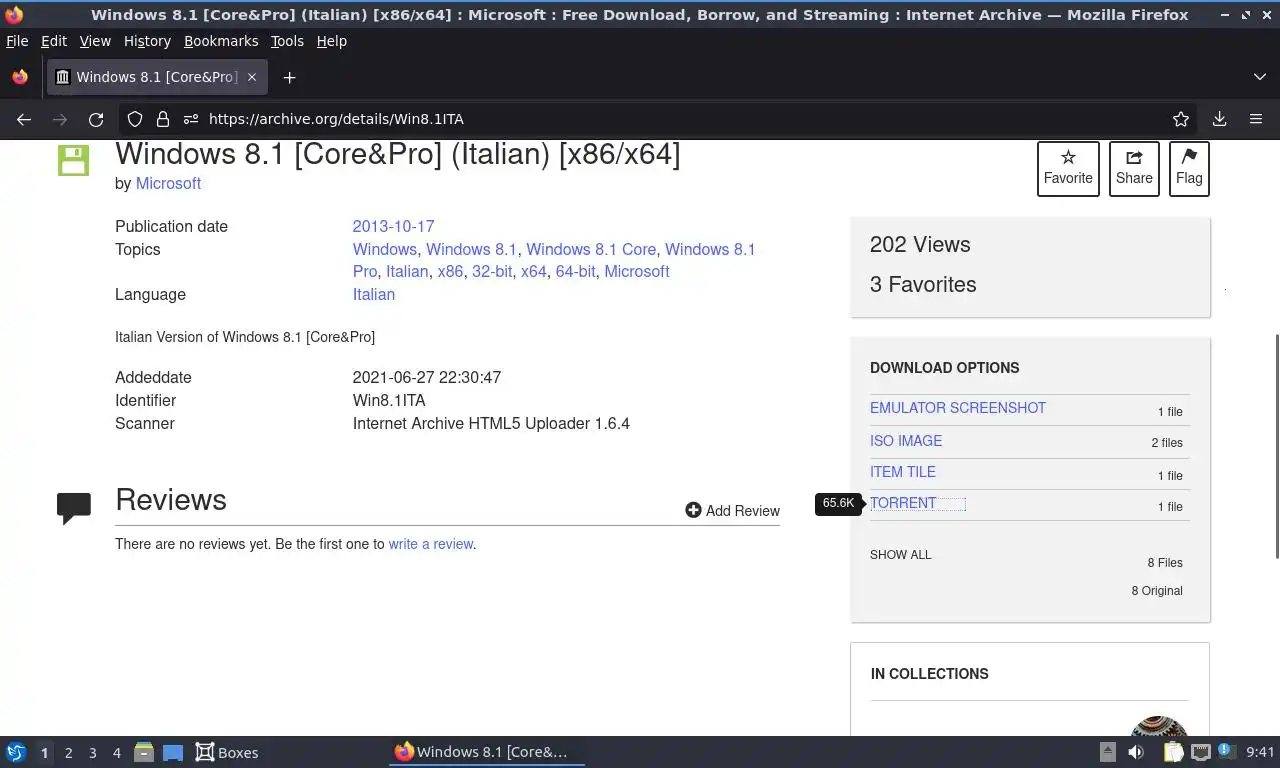The image size is (1280, 768).
Task: Open site permissions icon in address bar
Action: point(191,119)
